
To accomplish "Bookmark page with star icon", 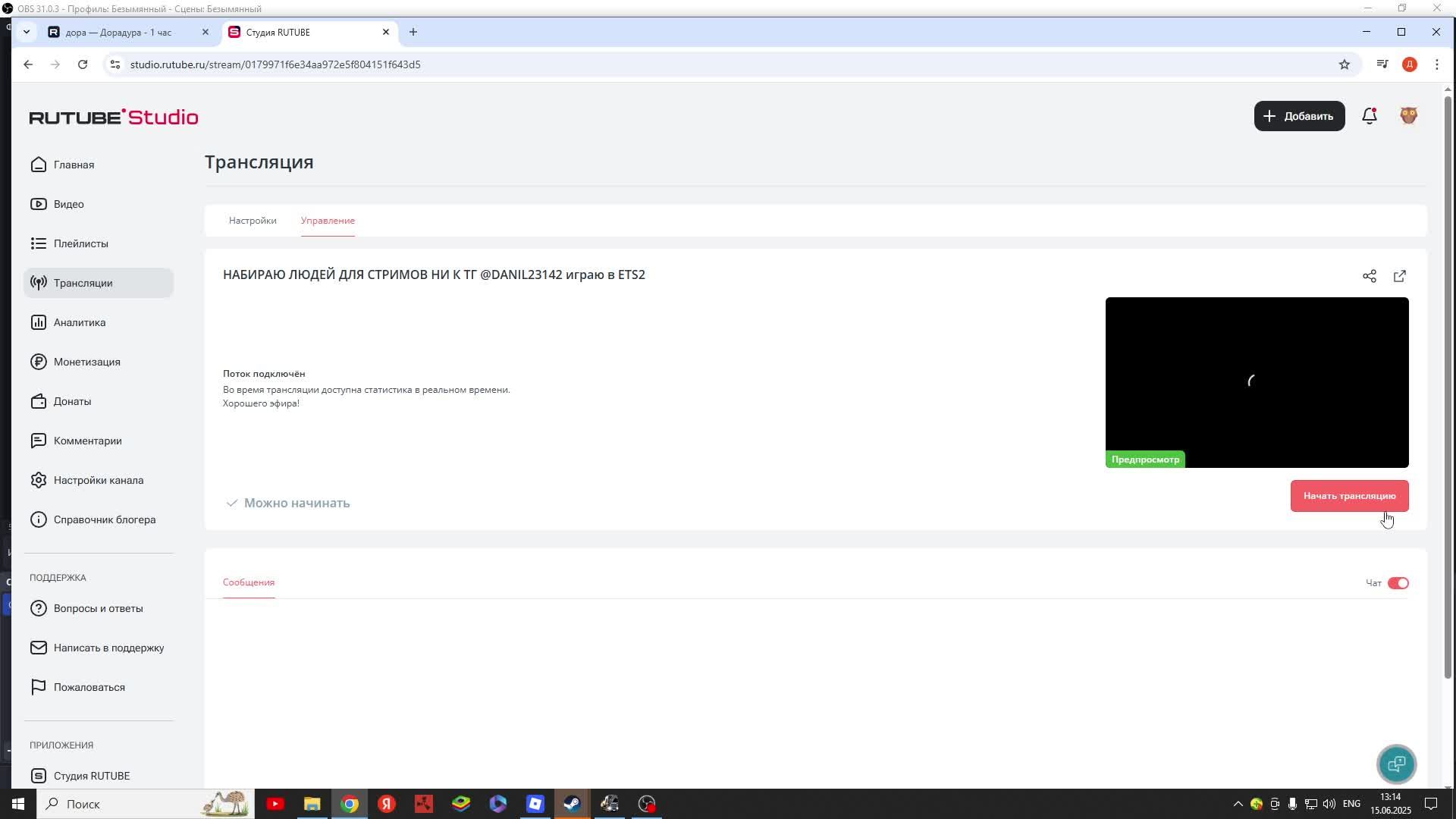I will [1345, 64].
